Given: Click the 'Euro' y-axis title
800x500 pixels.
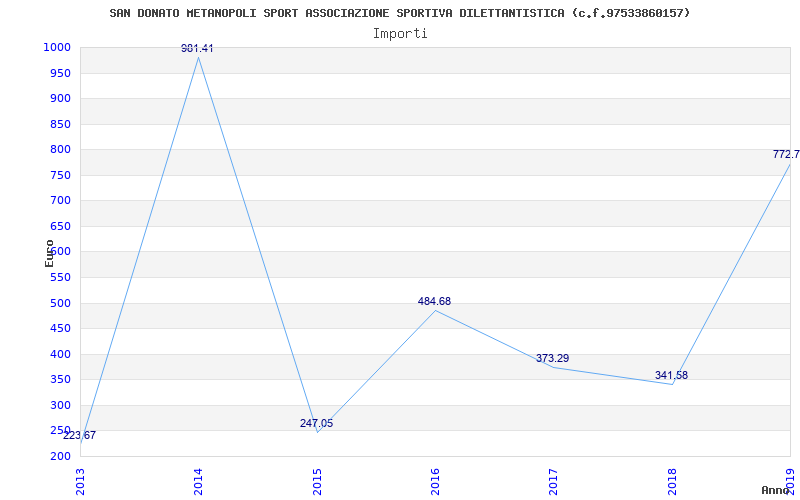Looking at the screenshot, I should 49,253.
